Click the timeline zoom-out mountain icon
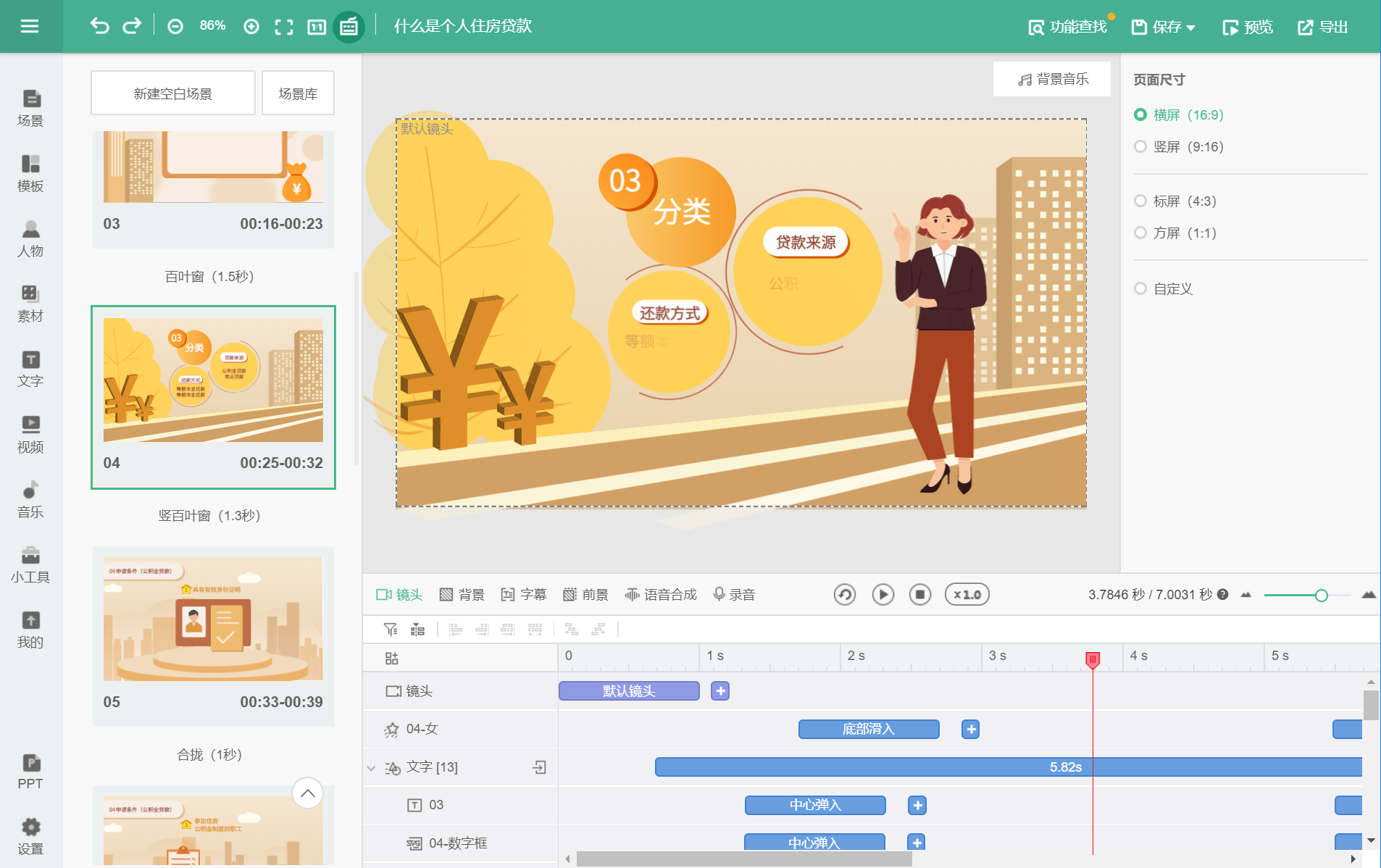The height and width of the screenshot is (868, 1381). (x=1246, y=595)
